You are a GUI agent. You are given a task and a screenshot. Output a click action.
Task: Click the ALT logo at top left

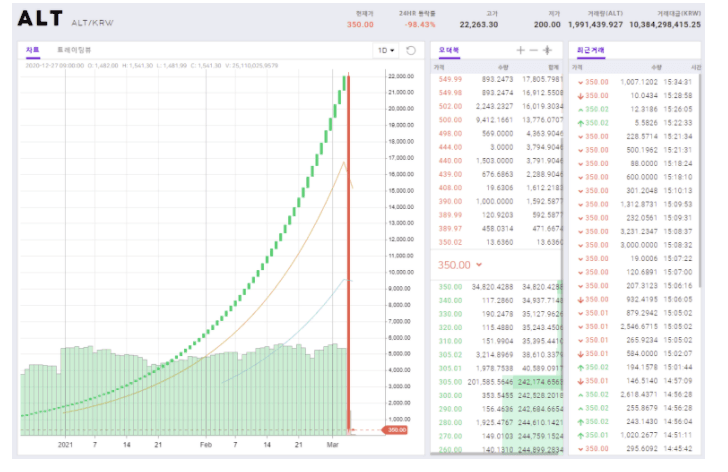40,19
